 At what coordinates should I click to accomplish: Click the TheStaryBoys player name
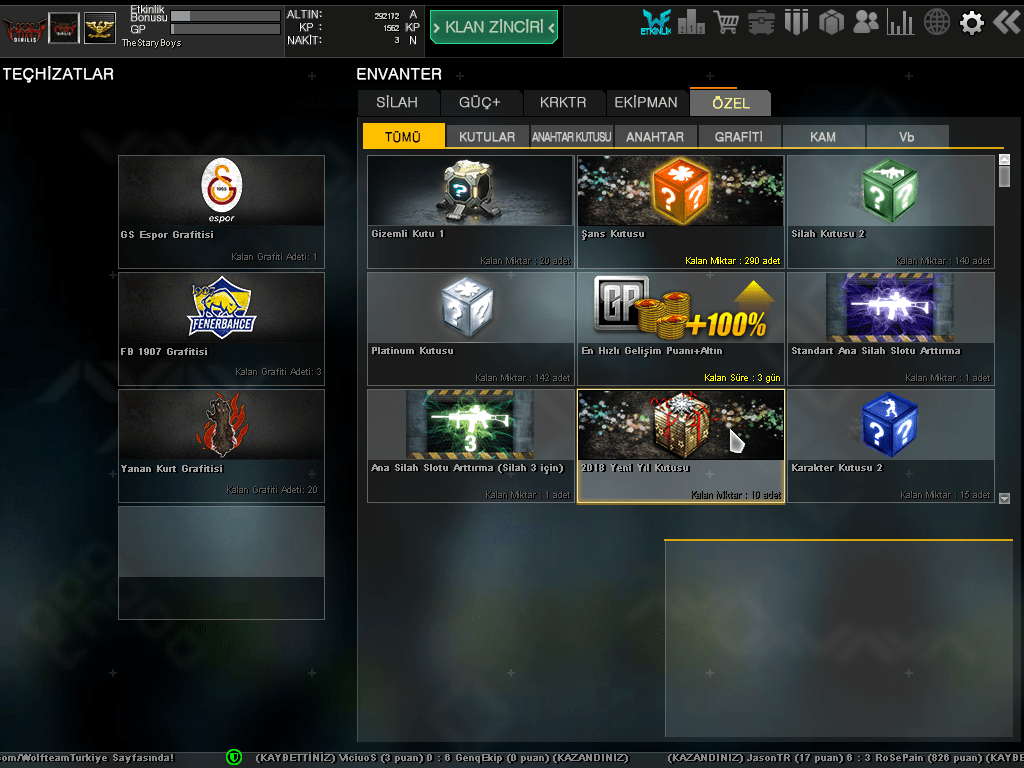(152, 43)
